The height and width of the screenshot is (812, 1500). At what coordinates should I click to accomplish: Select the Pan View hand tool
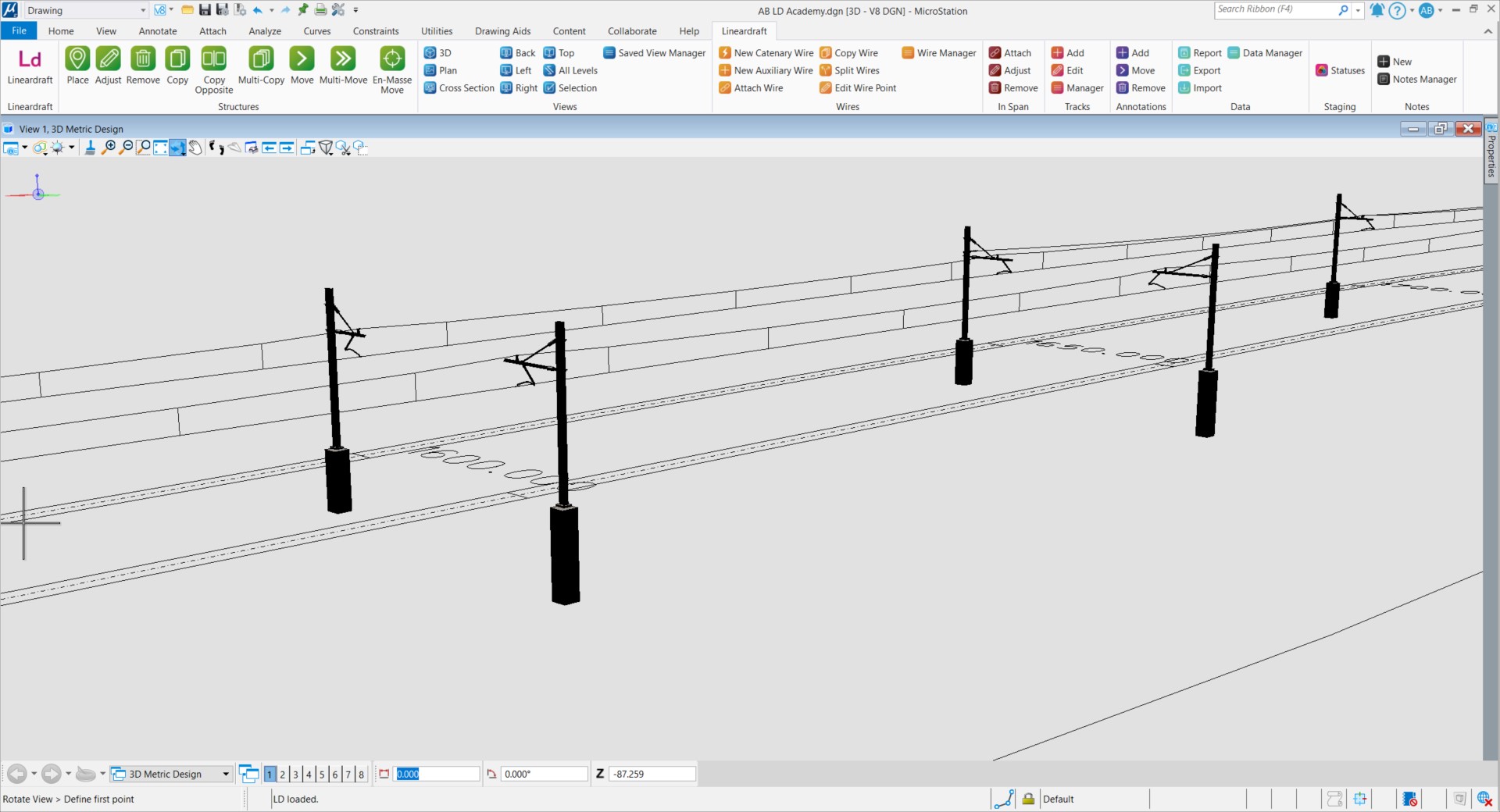pyautogui.click(x=195, y=148)
